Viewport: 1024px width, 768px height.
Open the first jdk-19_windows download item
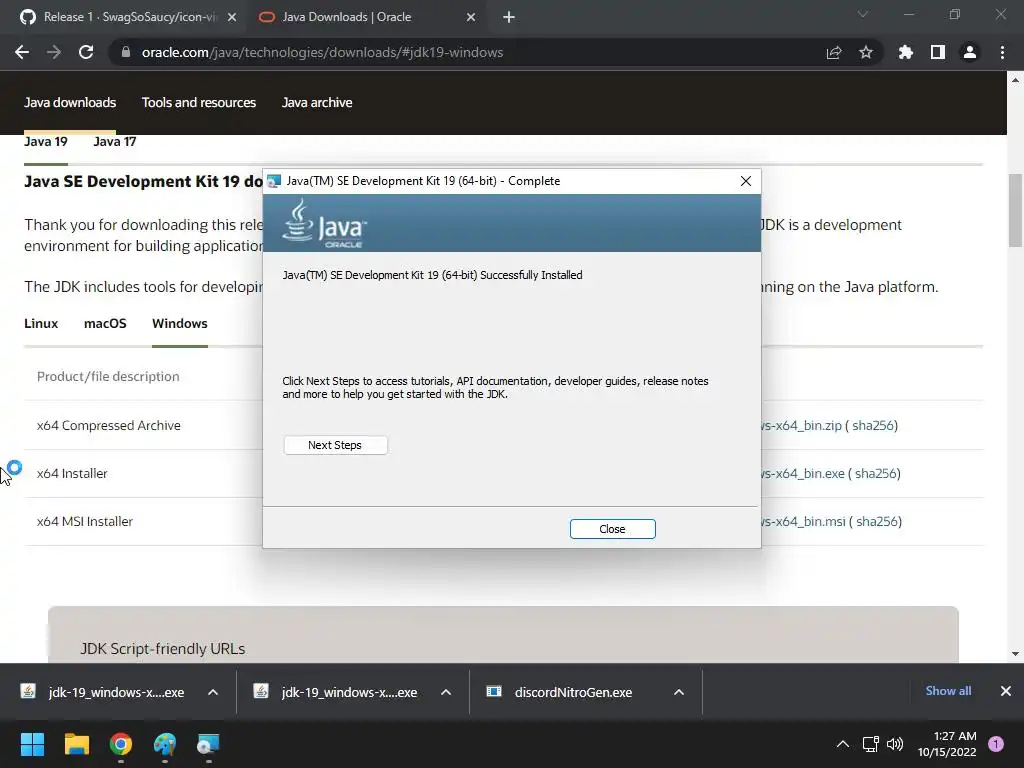click(x=103, y=692)
